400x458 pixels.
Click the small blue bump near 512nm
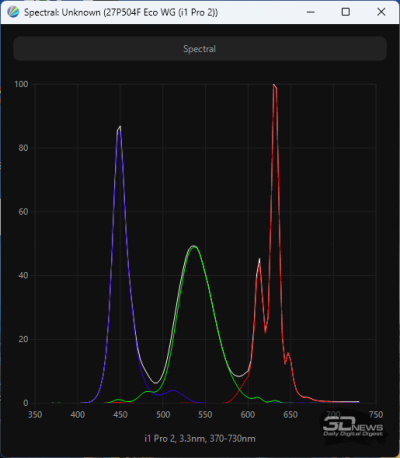click(x=173, y=390)
